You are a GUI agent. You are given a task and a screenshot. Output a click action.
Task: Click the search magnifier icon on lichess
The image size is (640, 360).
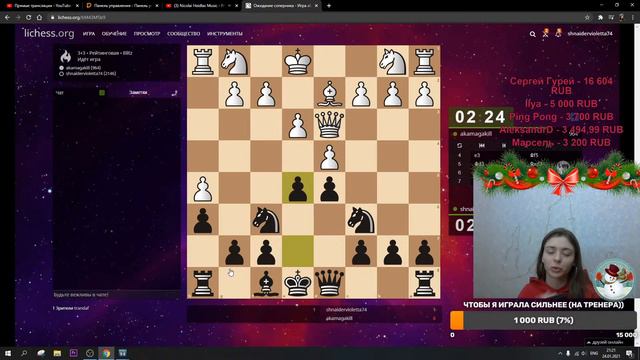[x=533, y=34]
